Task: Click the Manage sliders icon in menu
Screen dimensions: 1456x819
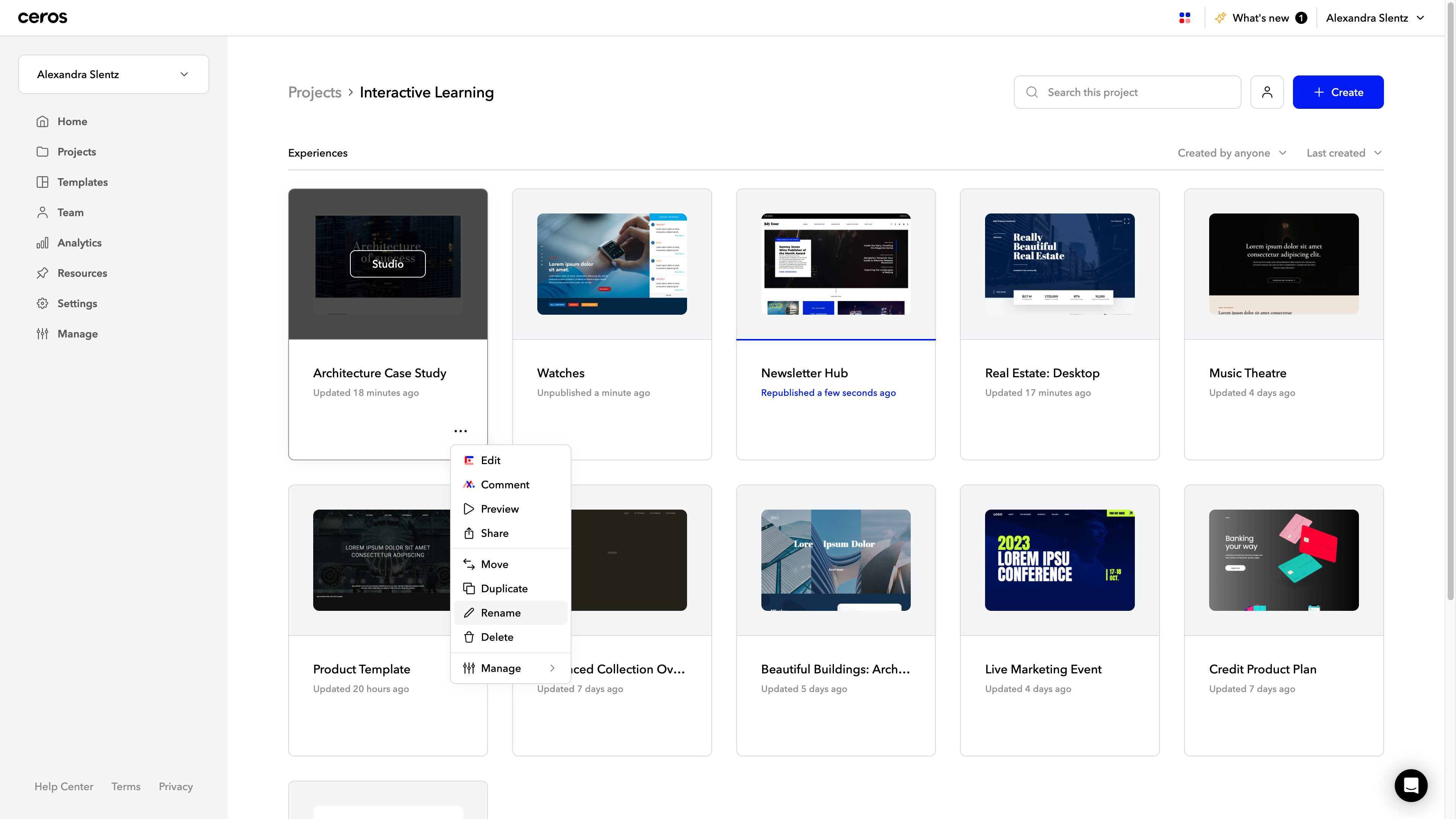Action: pyautogui.click(x=469, y=668)
